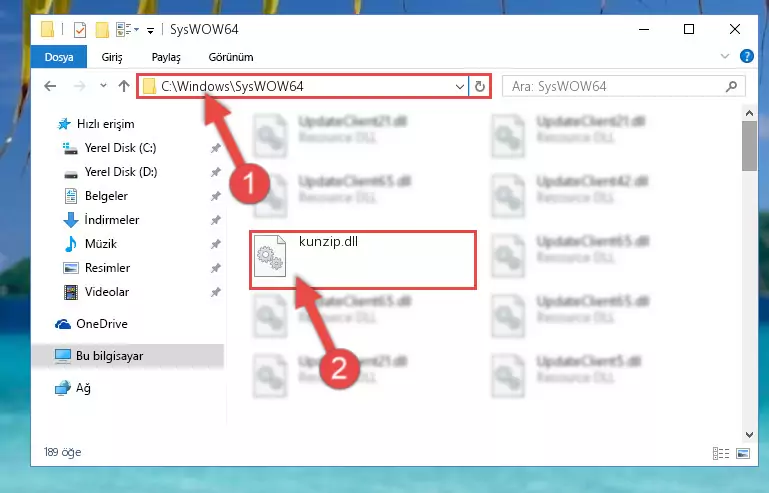Select the kunzip.dll file icon

coord(270,256)
